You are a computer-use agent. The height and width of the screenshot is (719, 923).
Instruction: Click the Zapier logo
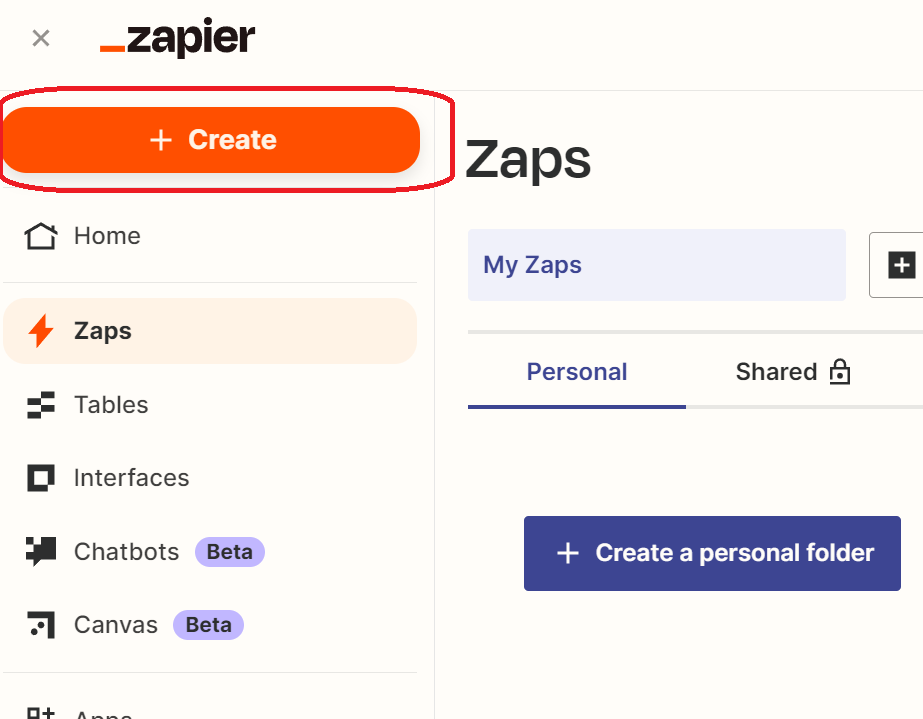tap(178, 39)
